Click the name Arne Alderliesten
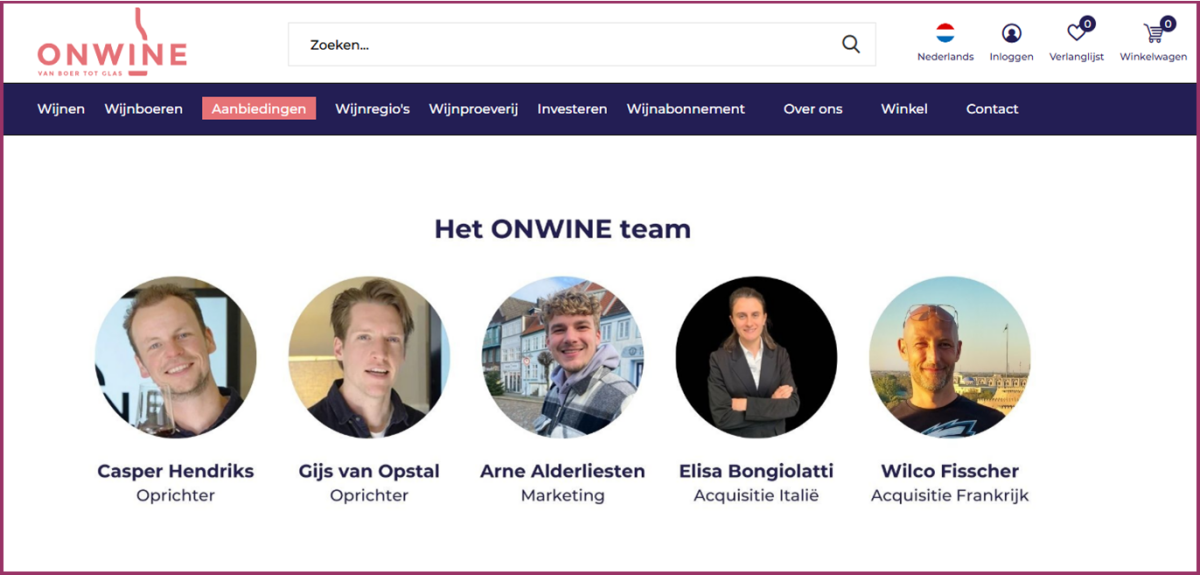The image size is (1200, 575). [x=563, y=471]
